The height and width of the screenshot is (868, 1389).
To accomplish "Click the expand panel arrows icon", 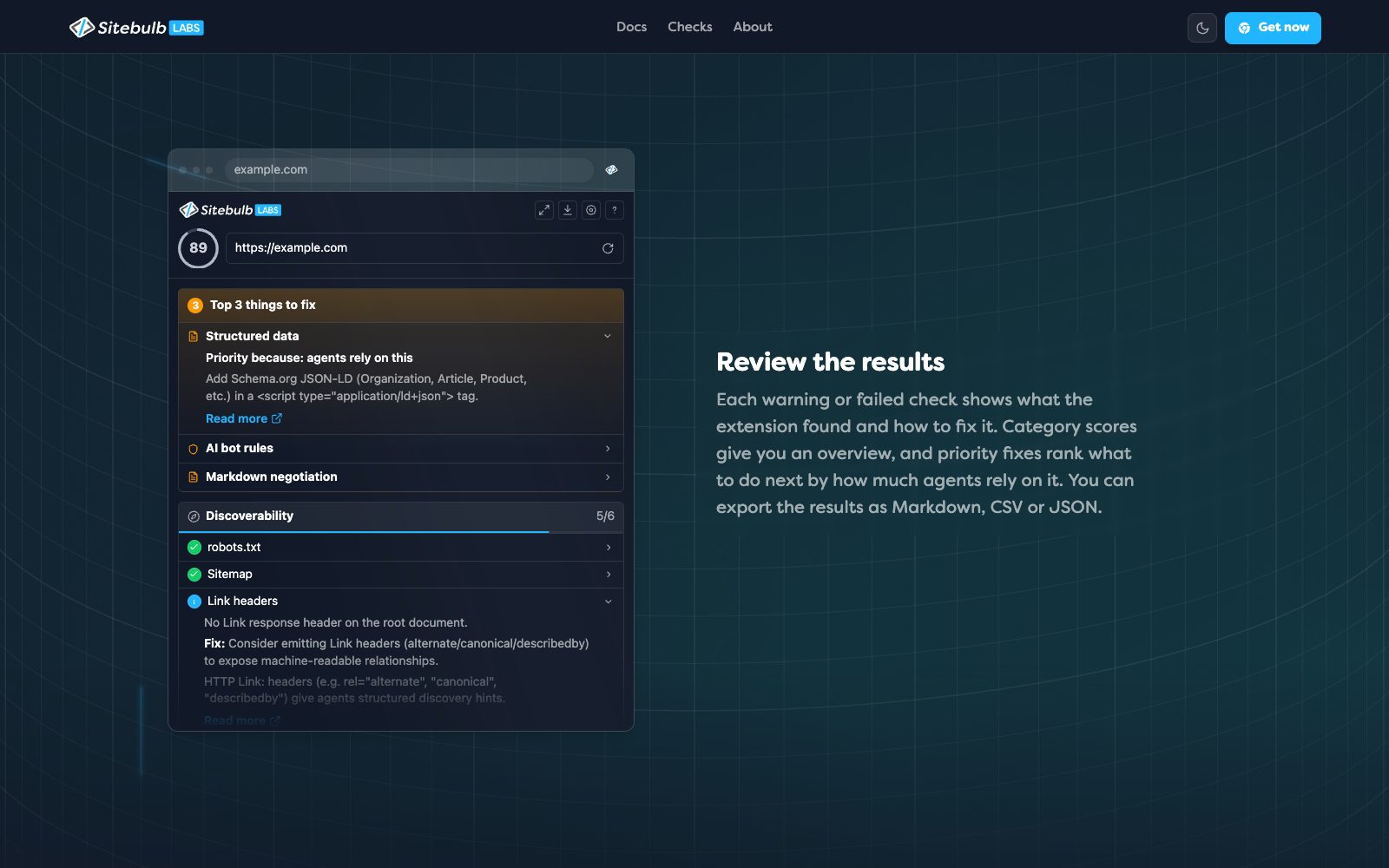I will tap(544, 210).
